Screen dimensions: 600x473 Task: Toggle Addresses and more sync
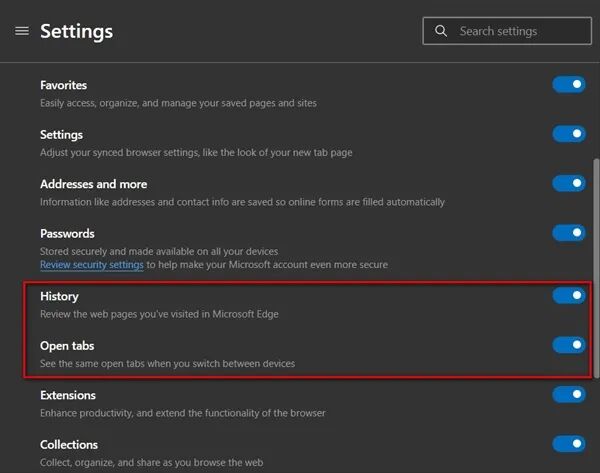pos(568,183)
